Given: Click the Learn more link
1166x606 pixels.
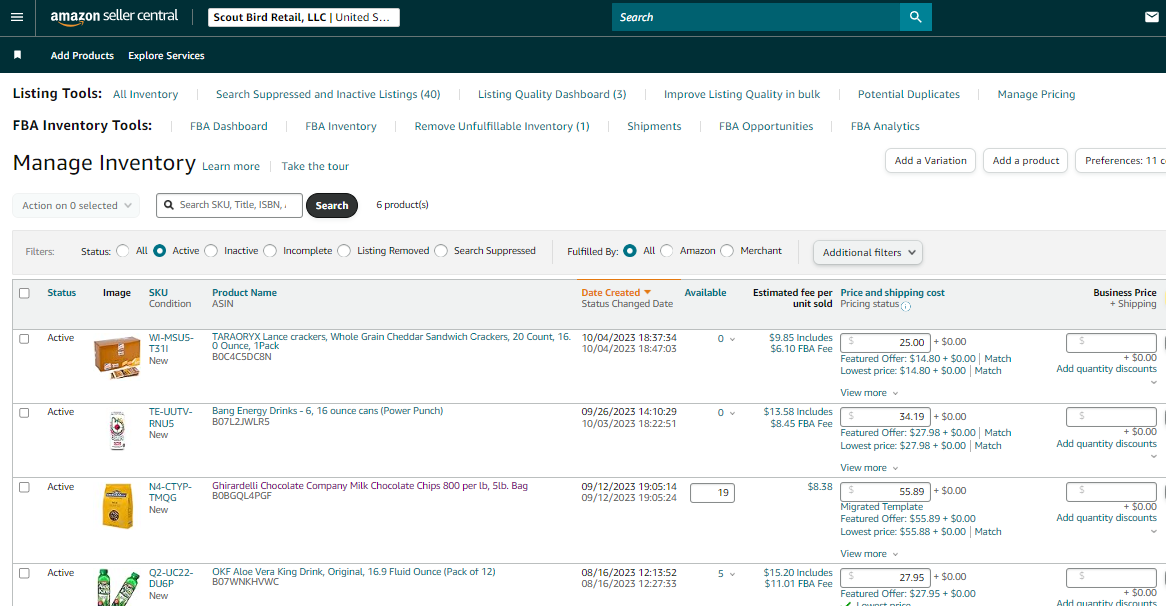Looking at the screenshot, I should tap(231, 166).
